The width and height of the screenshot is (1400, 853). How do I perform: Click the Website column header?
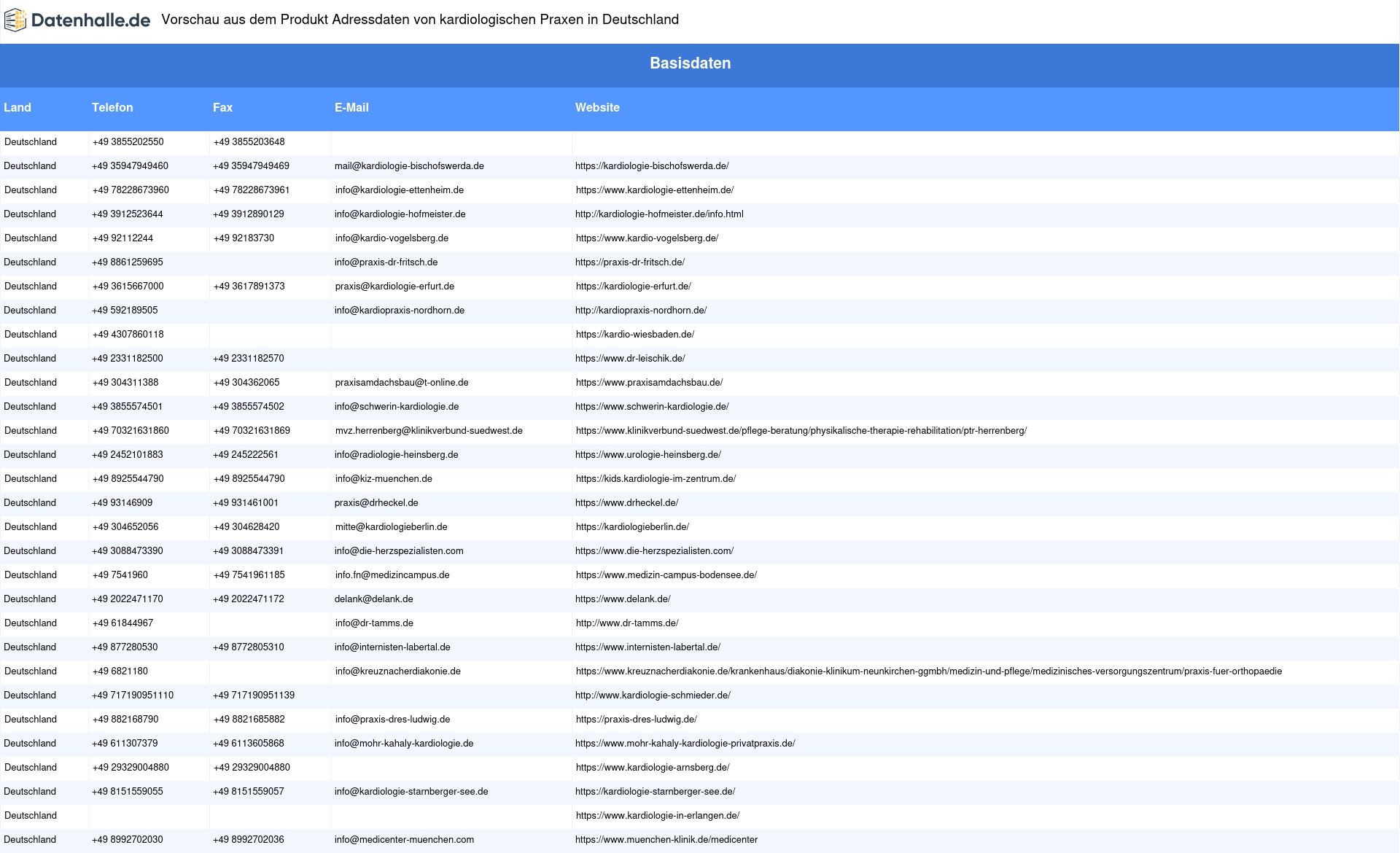[x=597, y=107]
